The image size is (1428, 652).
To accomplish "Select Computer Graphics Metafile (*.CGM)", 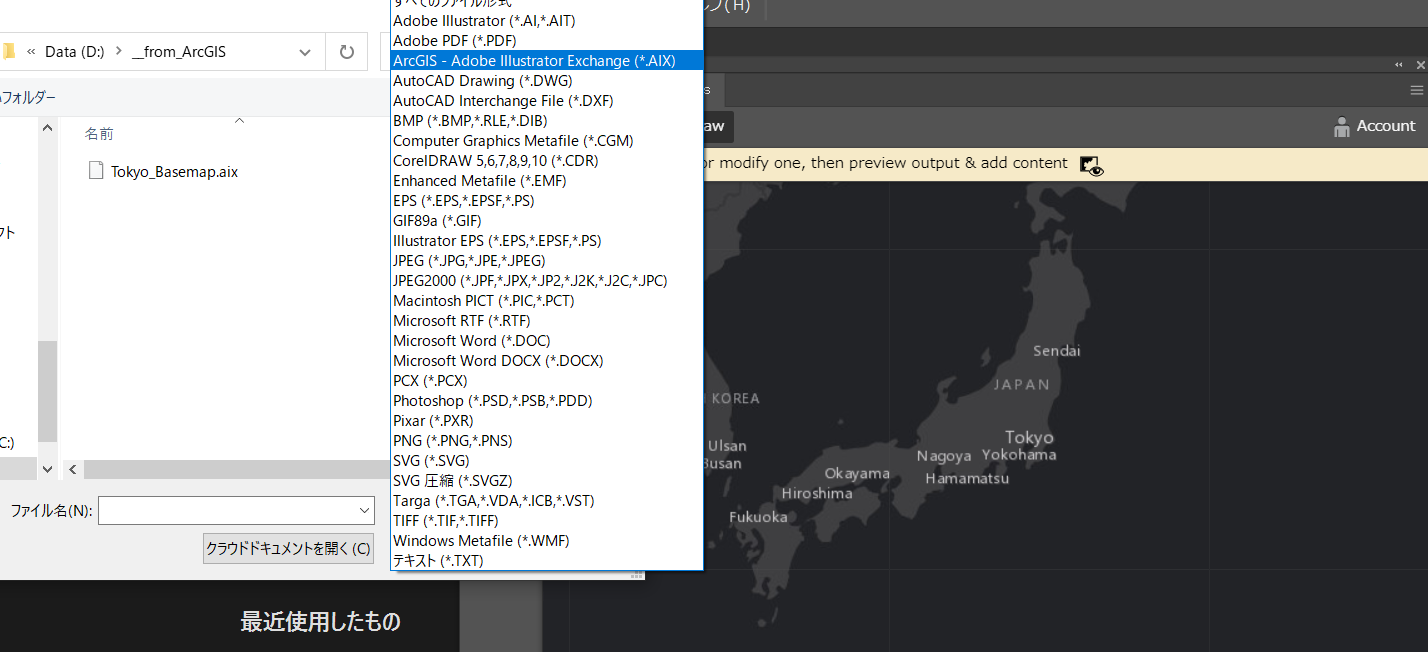I will coord(547,140).
